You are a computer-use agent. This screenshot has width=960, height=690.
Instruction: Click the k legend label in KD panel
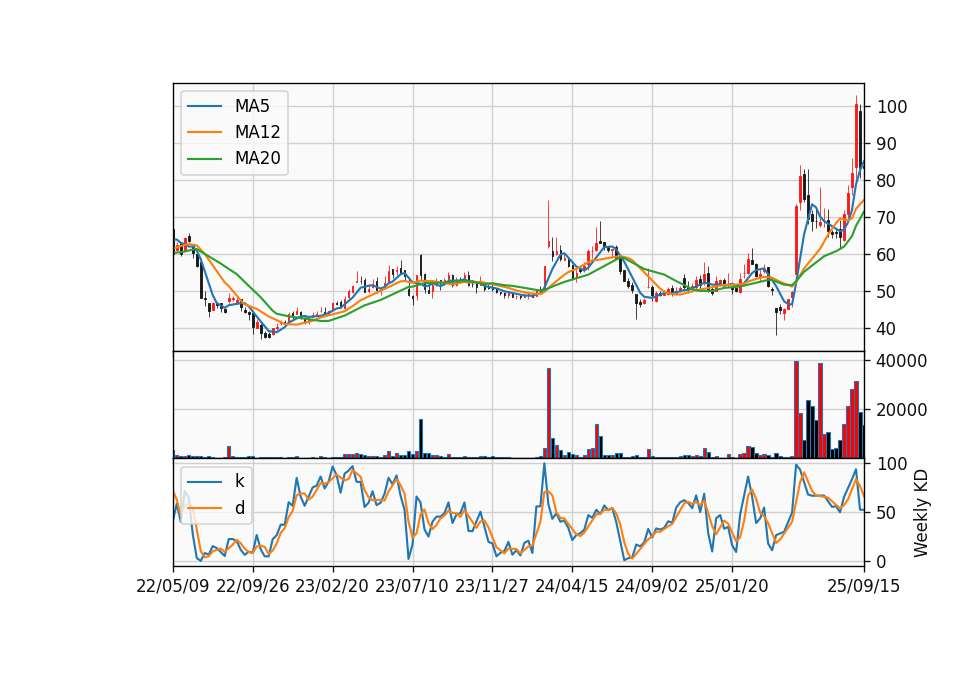(240, 481)
